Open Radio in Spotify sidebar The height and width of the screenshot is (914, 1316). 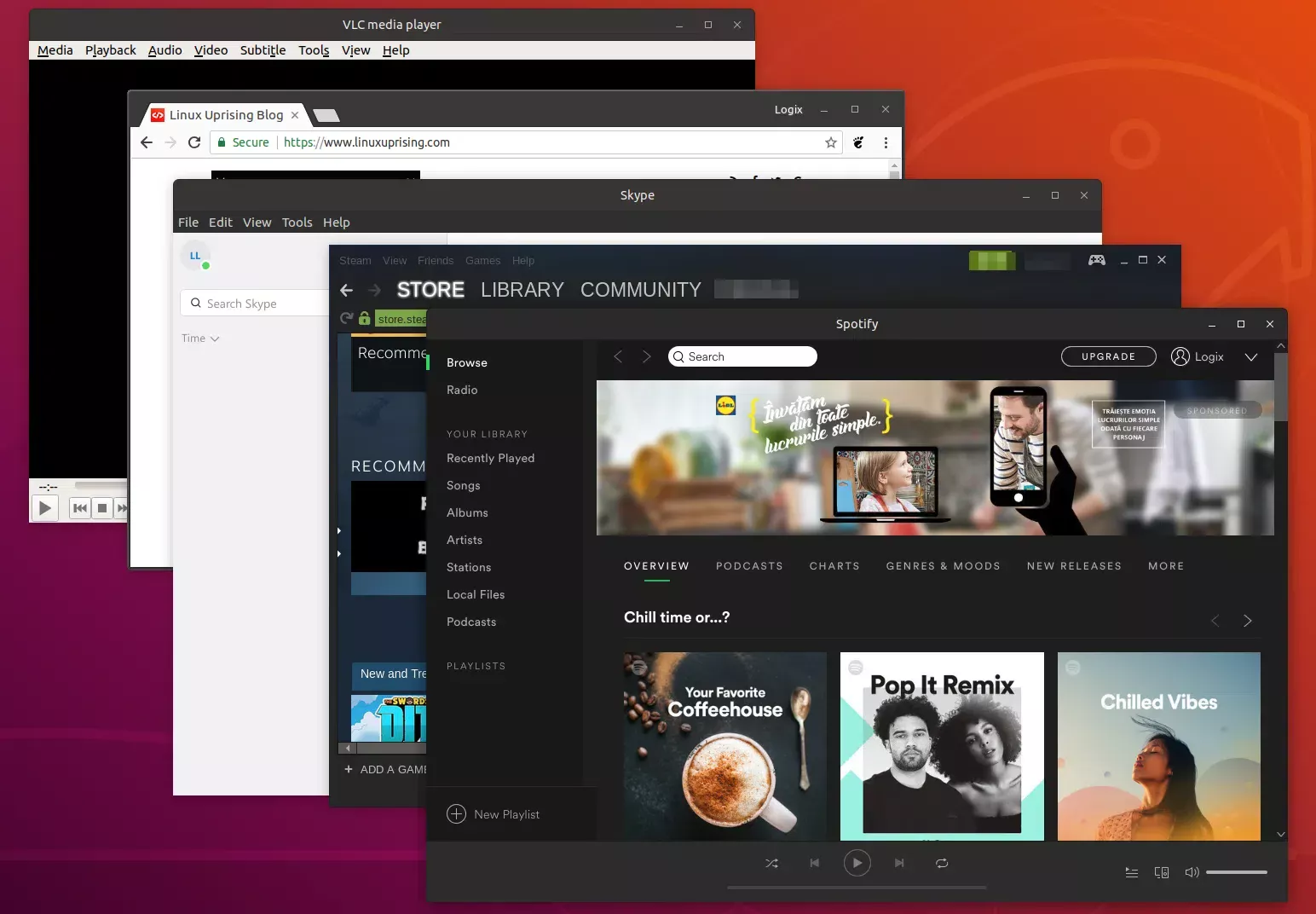462,390
